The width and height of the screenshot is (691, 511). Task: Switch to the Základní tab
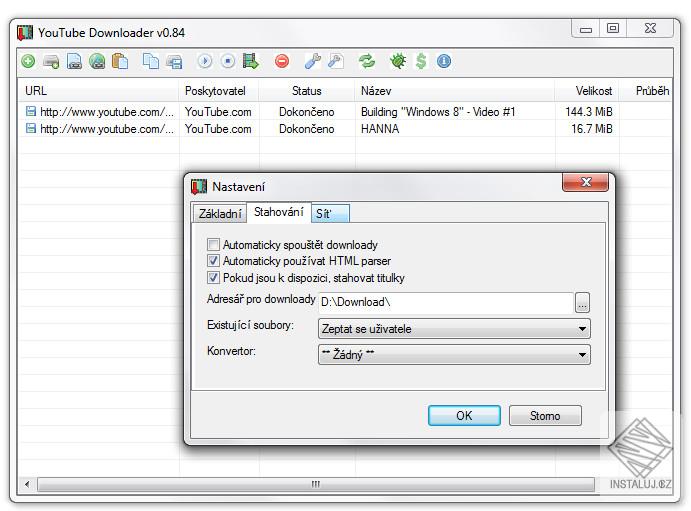tap(220, 214)
